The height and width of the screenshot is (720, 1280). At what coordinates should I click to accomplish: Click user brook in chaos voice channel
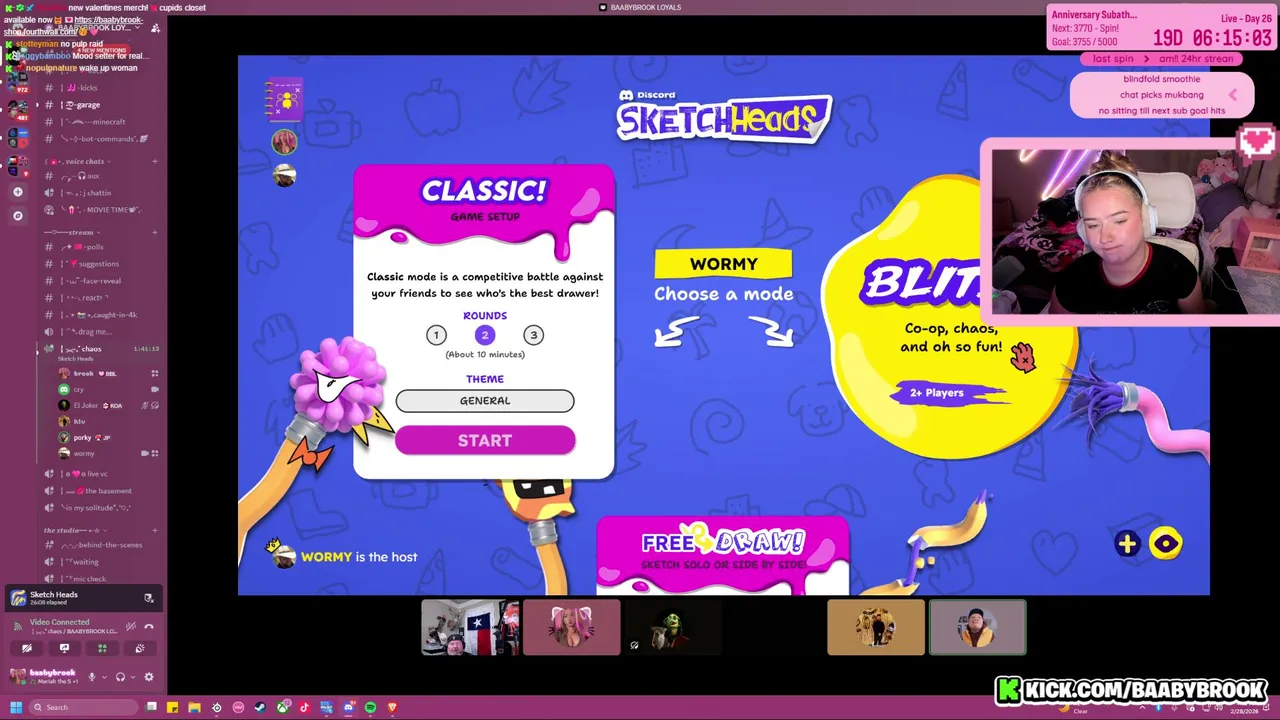[108, 373]
